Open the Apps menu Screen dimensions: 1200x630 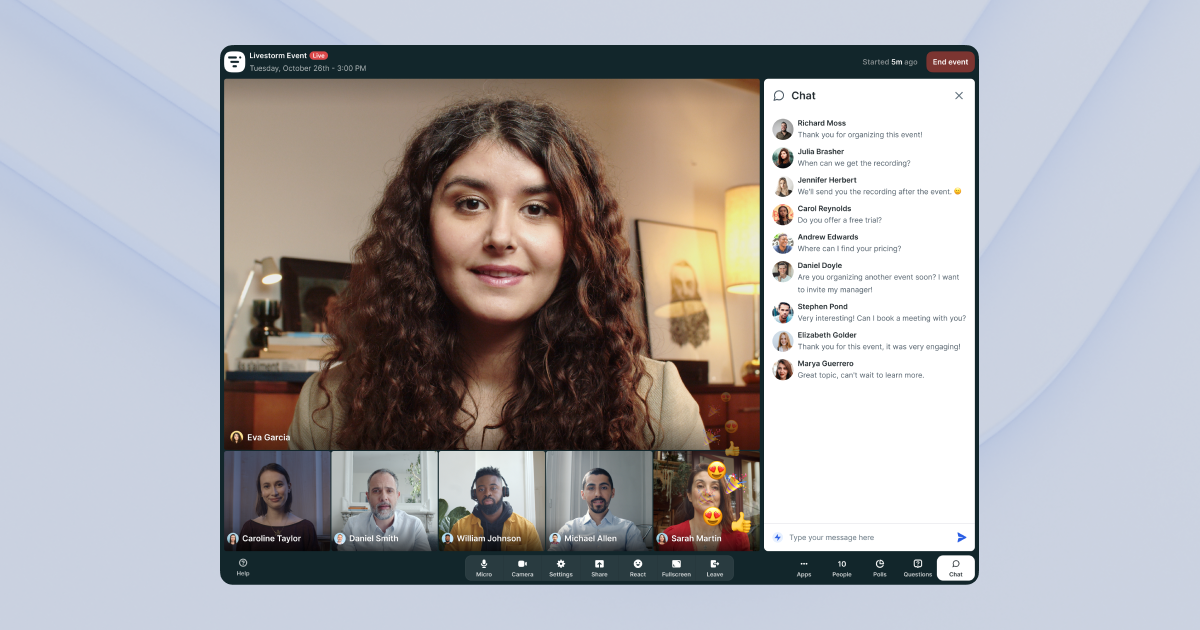click(804, 568)
